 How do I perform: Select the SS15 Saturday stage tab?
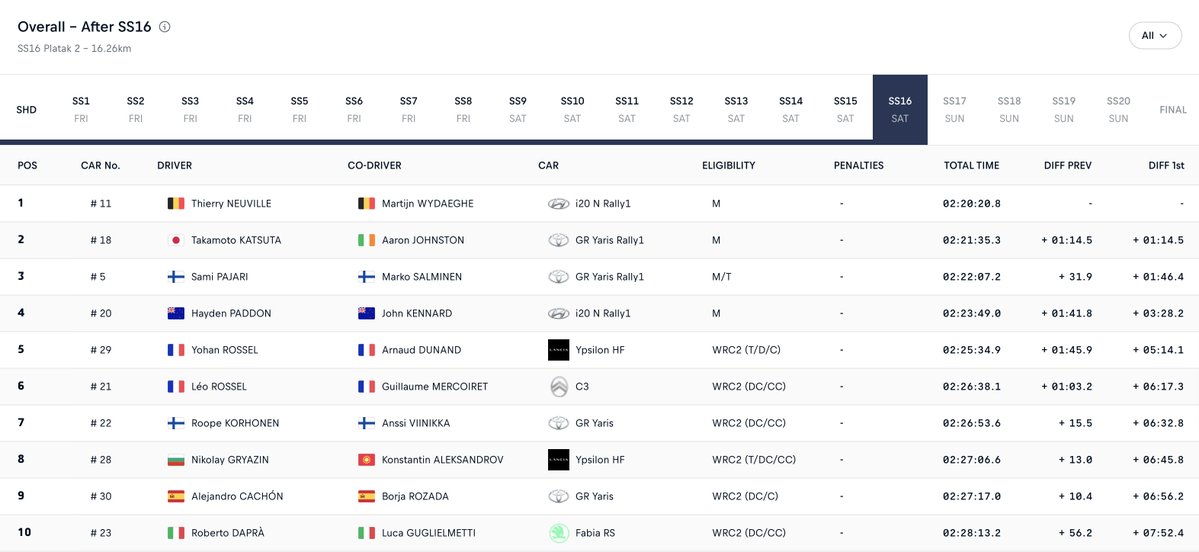click(x=845, y=109)
